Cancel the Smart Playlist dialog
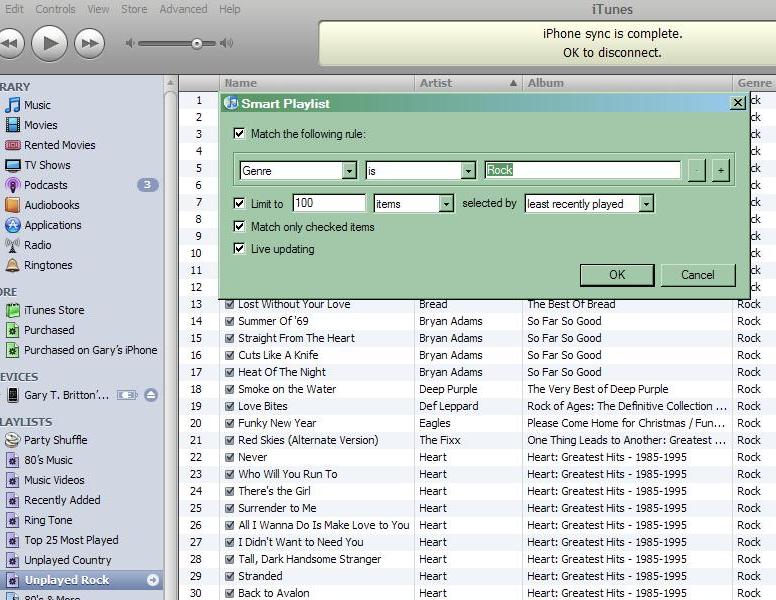 pyautogui.click(x=698, y=275)
